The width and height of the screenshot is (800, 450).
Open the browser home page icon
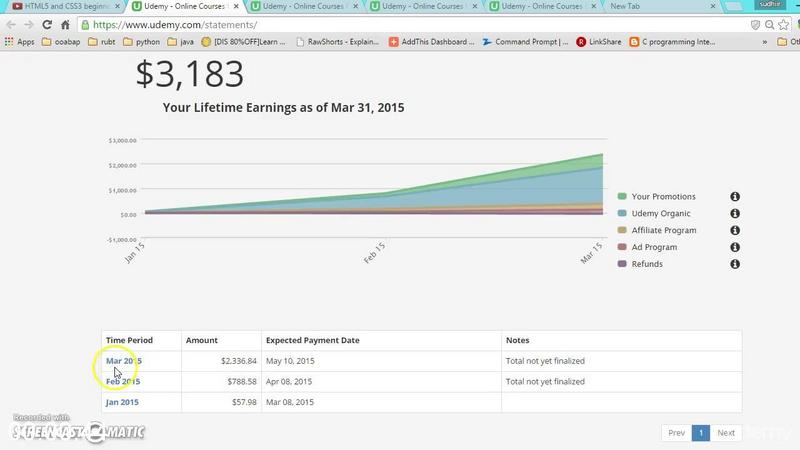coord(65,24)
